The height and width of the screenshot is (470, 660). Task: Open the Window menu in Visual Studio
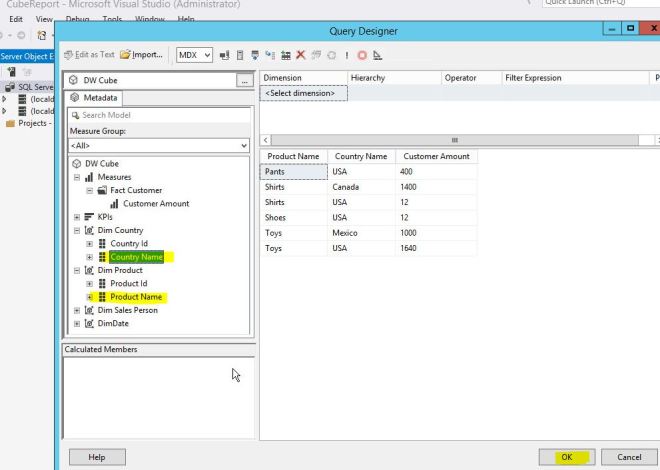tap(149, 19)
